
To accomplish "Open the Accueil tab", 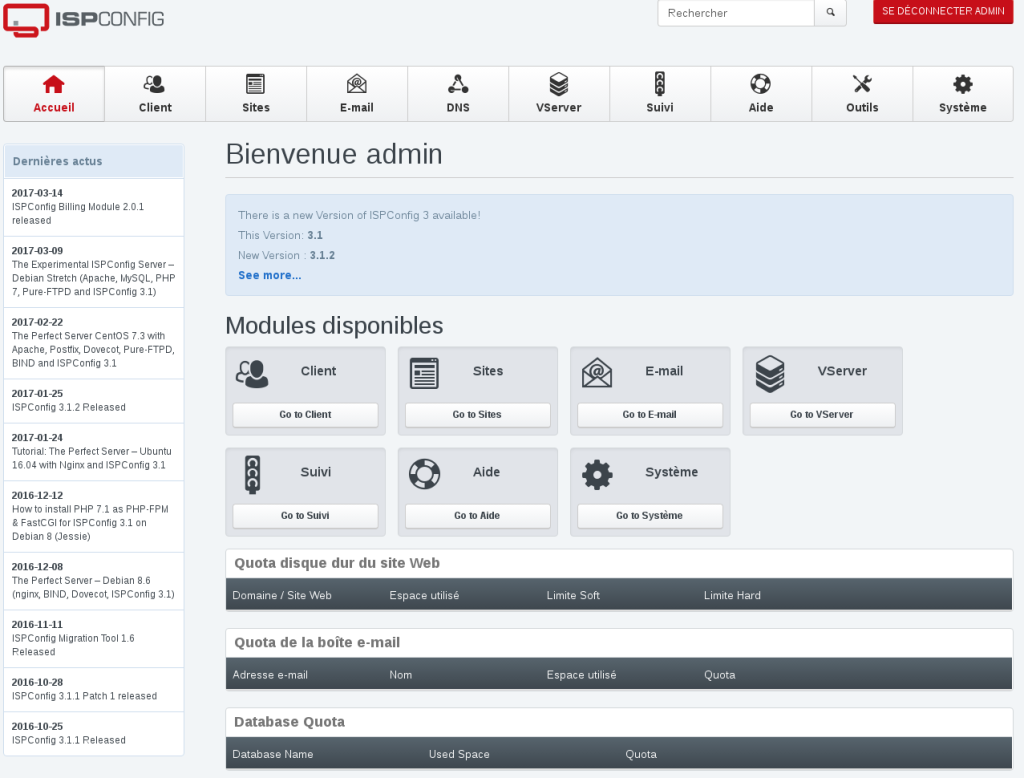I will (54, 94).
